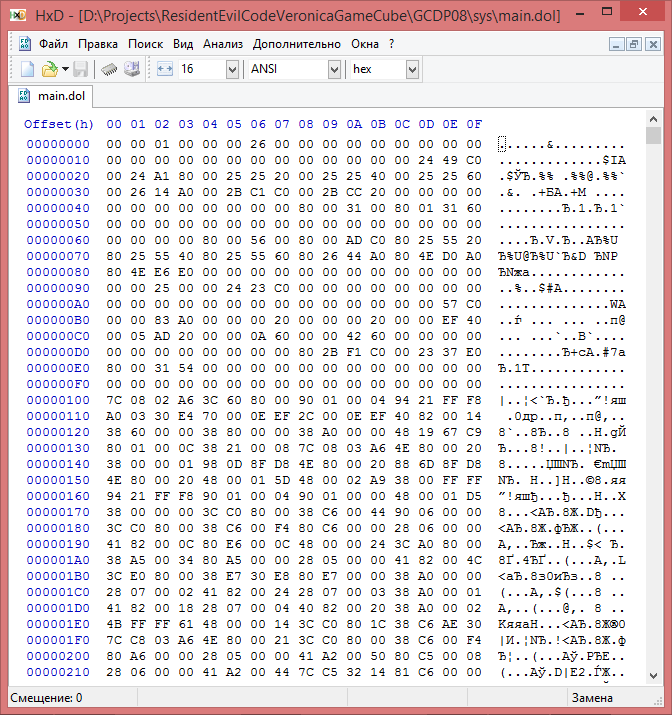Click offset row 000000F0
This screenshot has height=715, width=672.
point(58,384)
